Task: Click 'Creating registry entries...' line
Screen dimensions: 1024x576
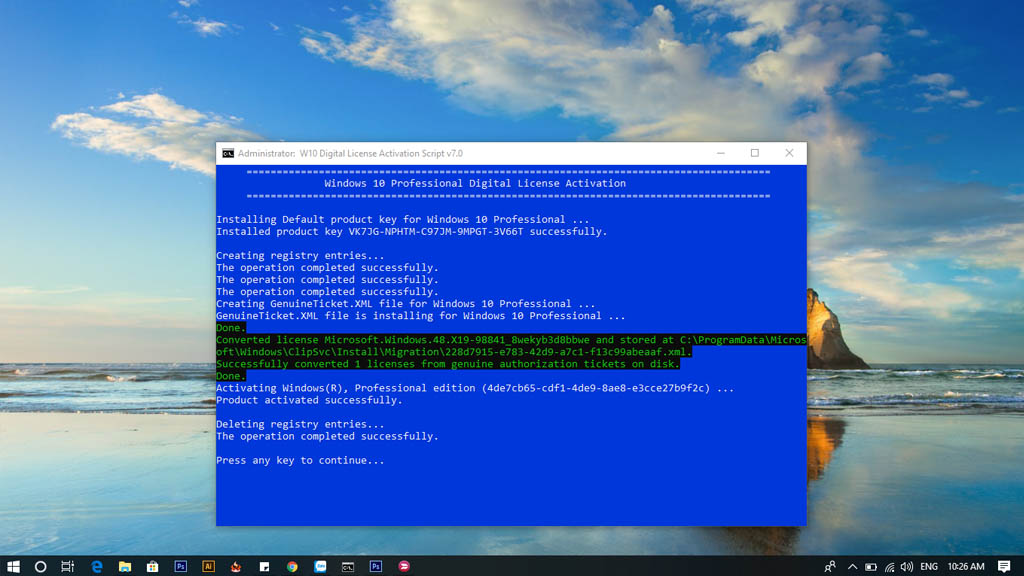Action: point(300,256)
